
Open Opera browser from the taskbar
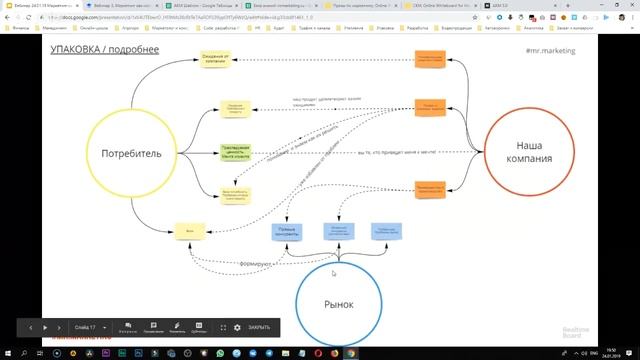pos(318,353)
